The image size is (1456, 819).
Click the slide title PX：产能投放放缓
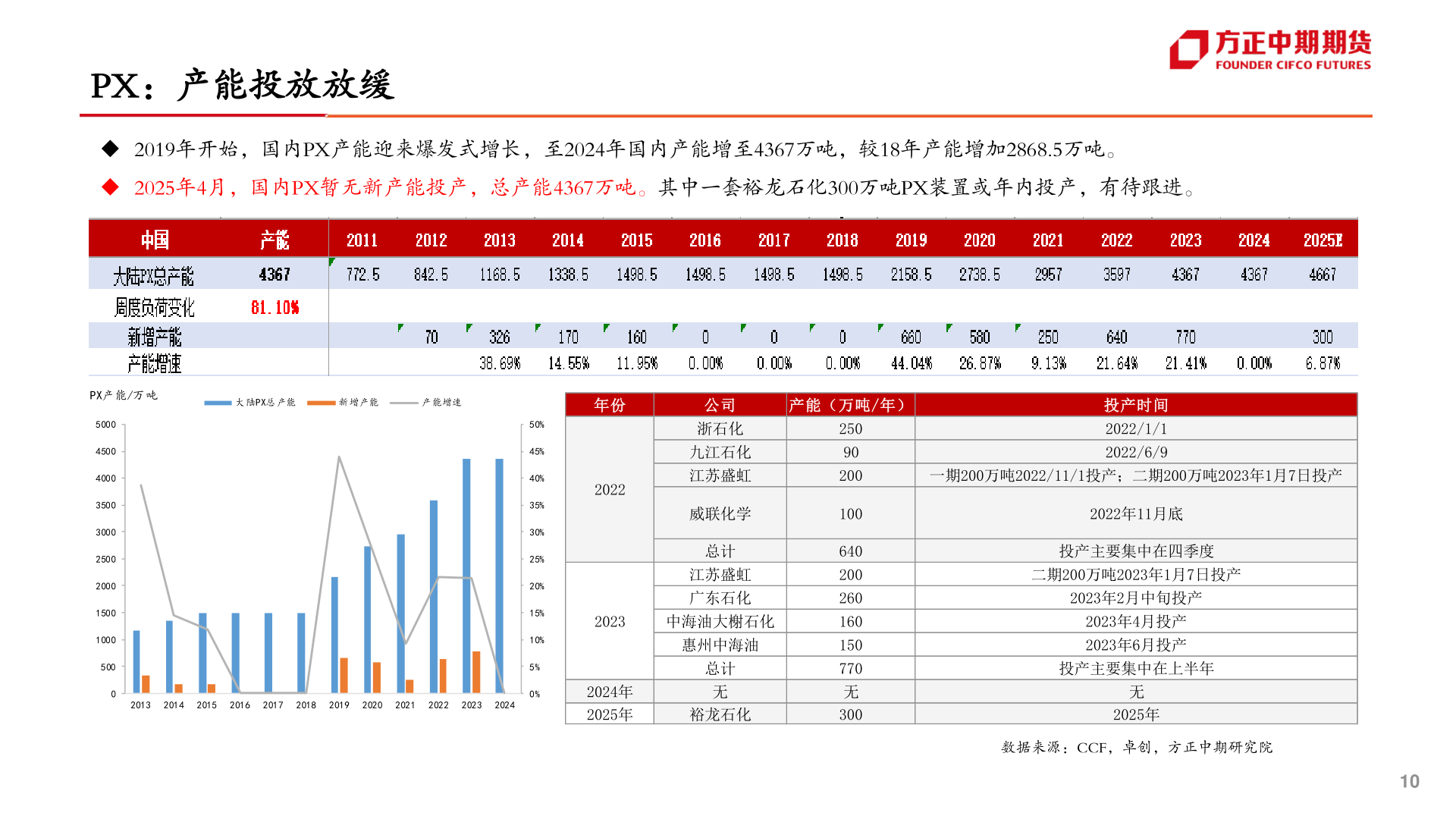(x=243, y=85)
